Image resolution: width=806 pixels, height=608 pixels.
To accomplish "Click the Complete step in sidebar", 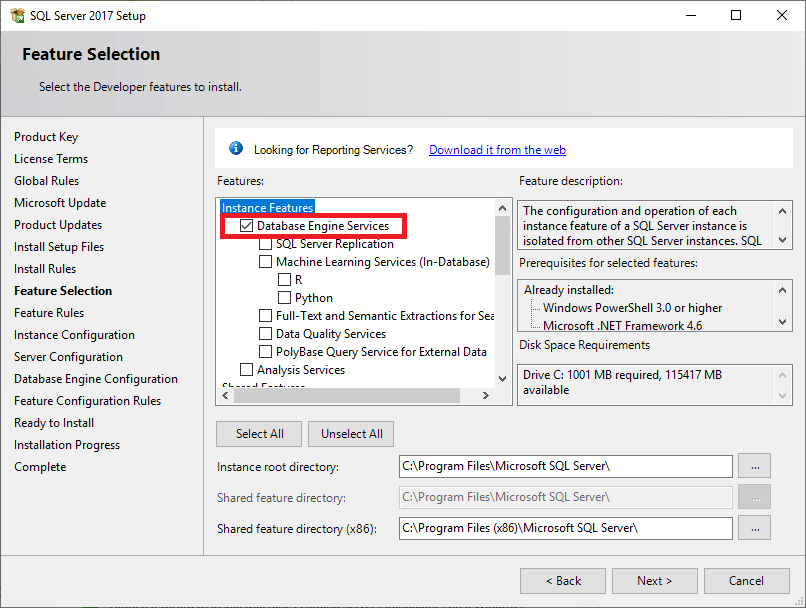I will coord(40,467).
